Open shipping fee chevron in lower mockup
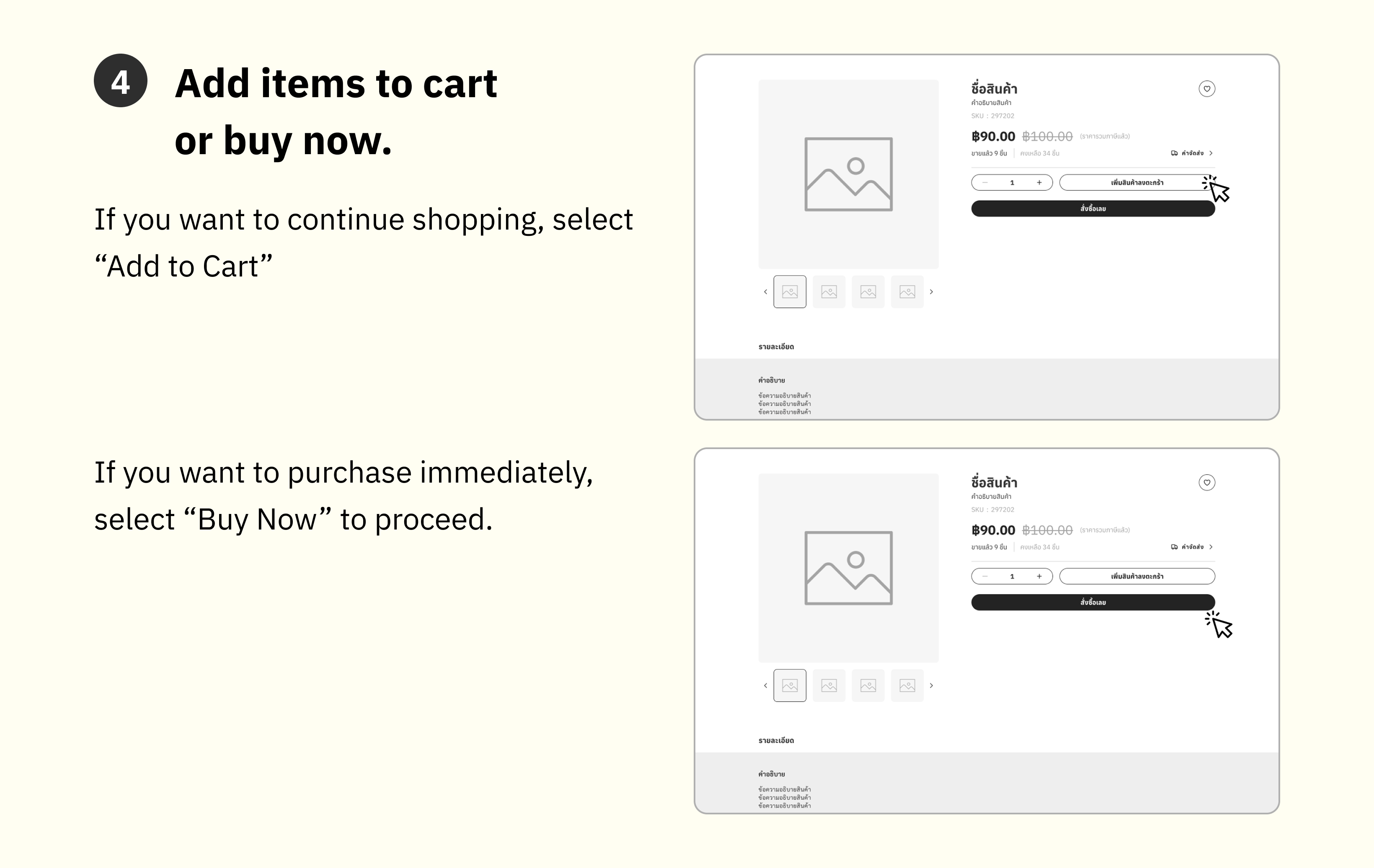The image size is (1374, 868). [1211, 547]
